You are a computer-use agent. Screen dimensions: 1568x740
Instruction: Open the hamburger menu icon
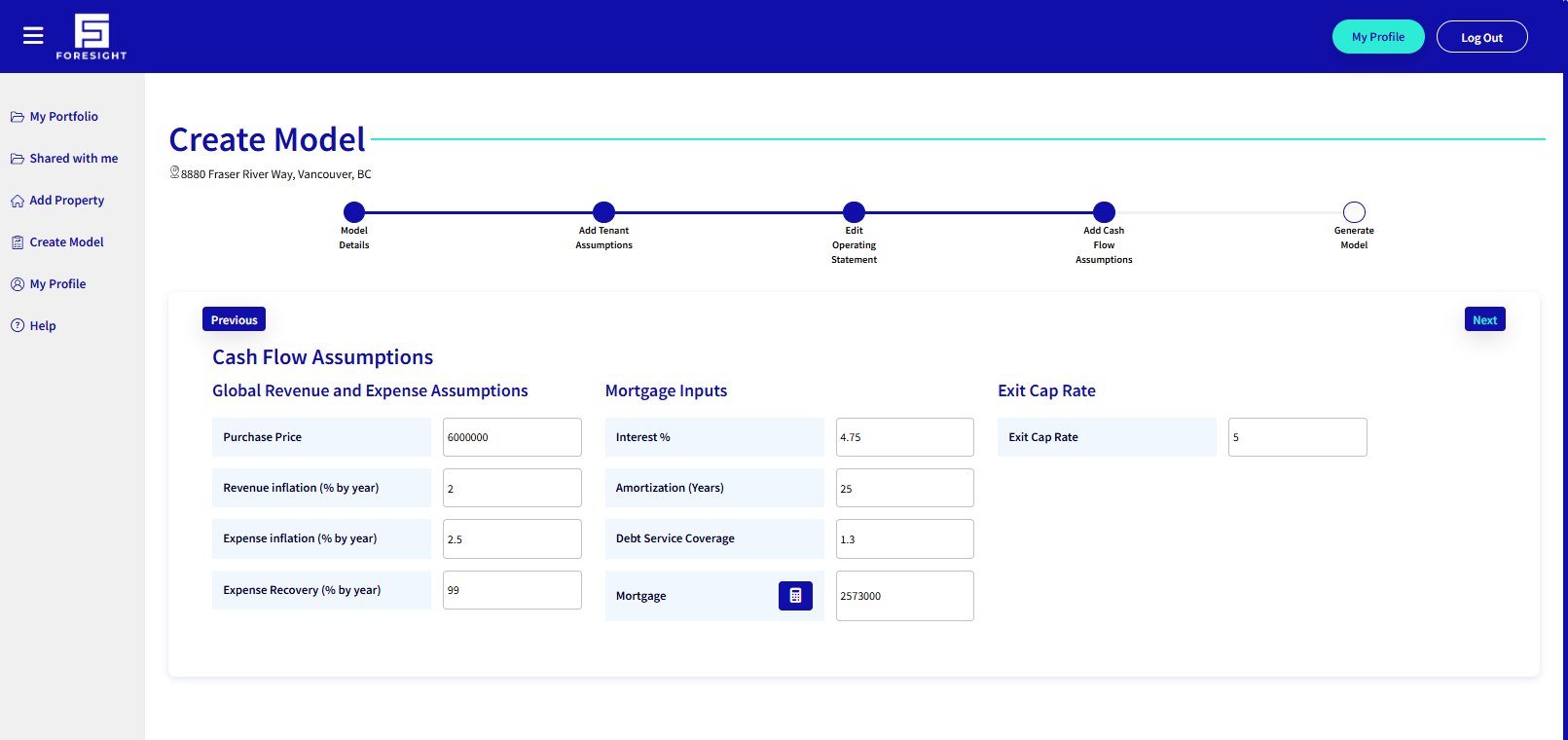pos(33,36)
